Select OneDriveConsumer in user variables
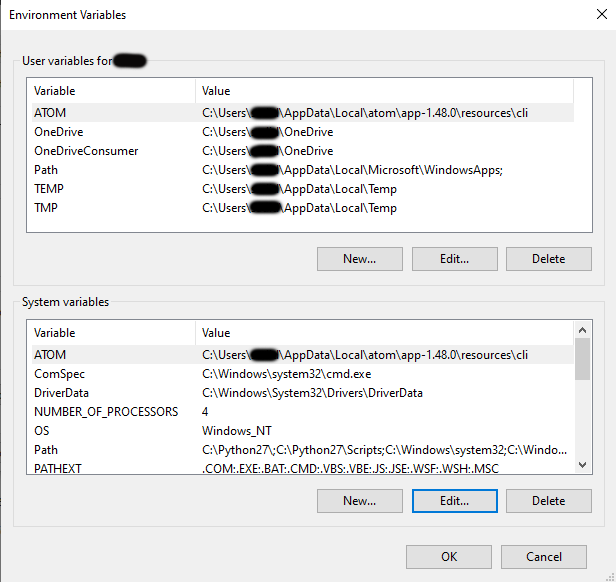The image size is (616, 582). (x=86, y=151)
